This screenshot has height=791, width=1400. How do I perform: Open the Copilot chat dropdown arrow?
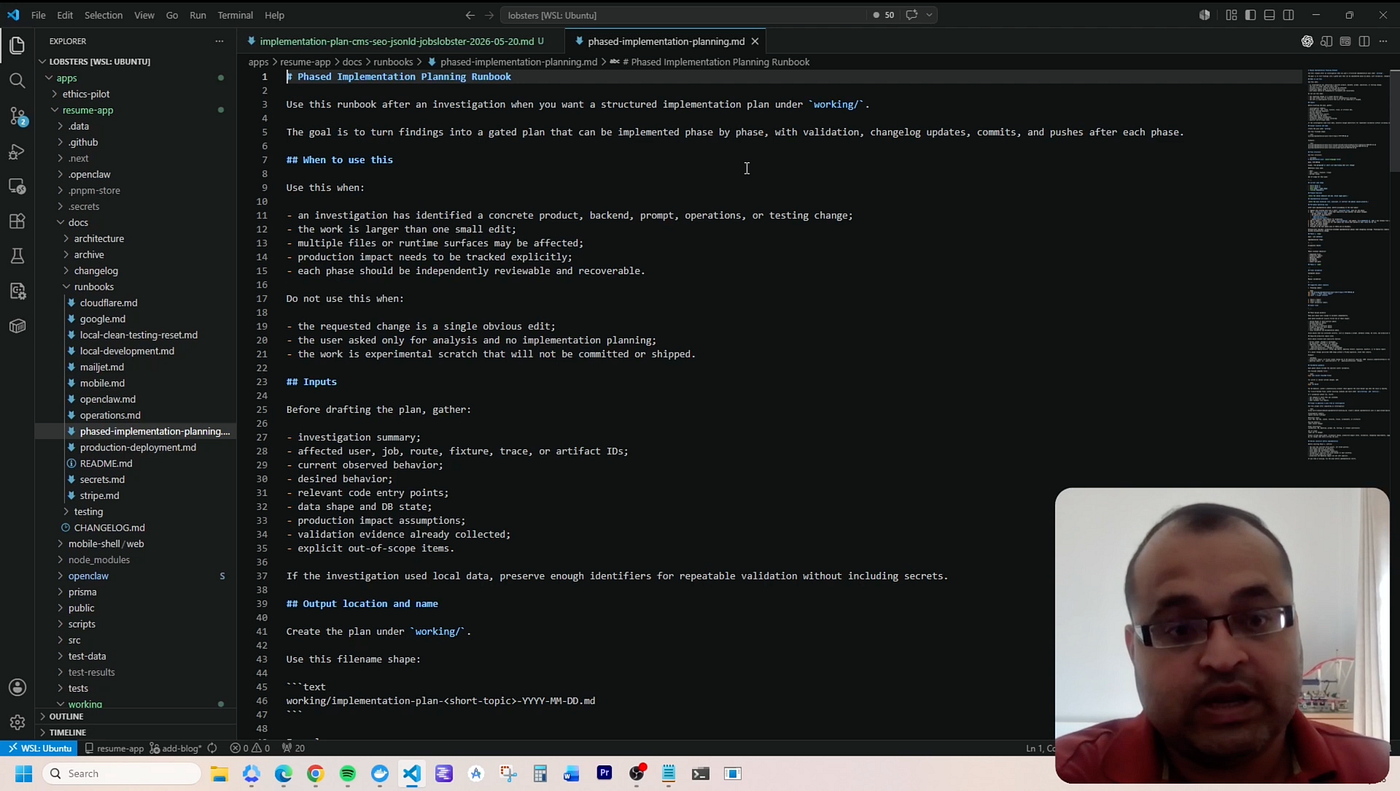click(929, 15)
